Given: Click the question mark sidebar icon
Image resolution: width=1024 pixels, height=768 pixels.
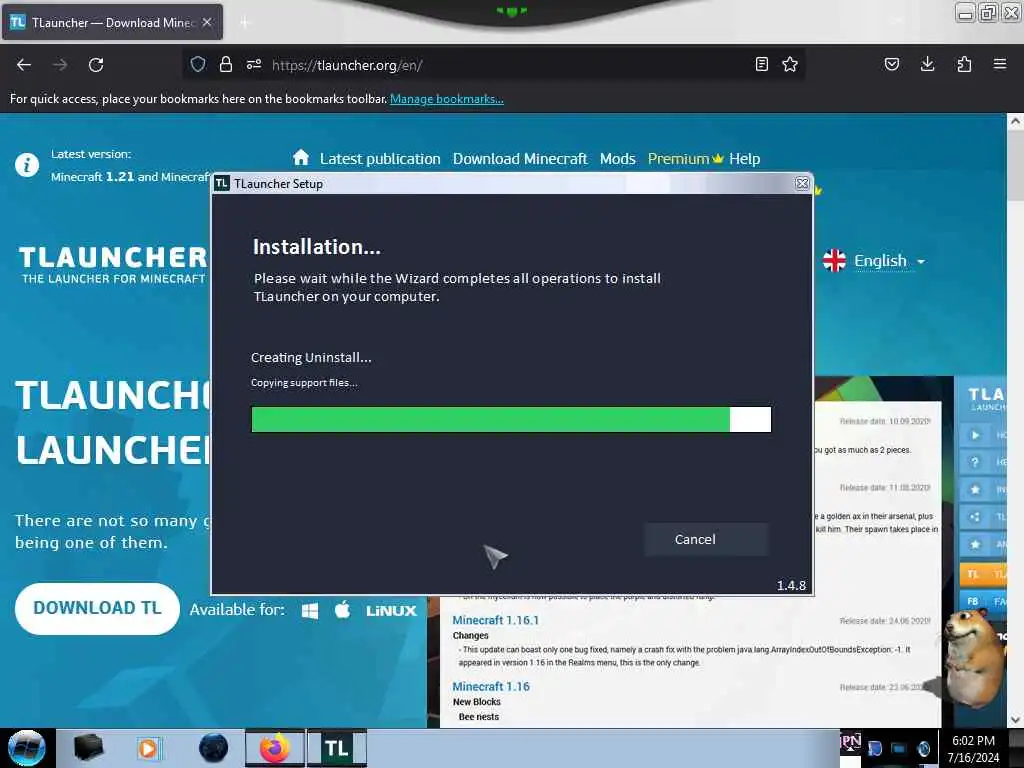Looking at the screenshot, I should (x=975, y=462).
